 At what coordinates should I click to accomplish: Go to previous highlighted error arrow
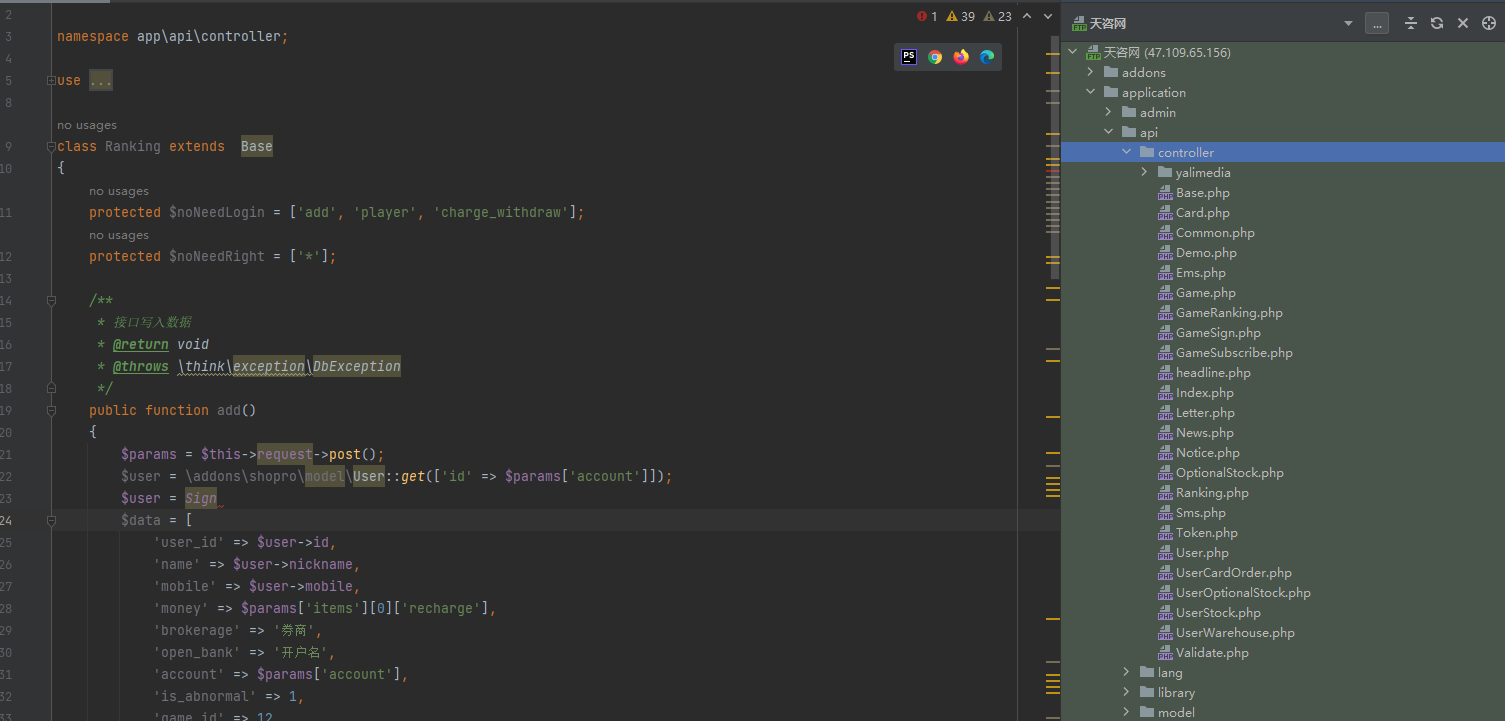pyautogui.click(x=1029, y=16)
